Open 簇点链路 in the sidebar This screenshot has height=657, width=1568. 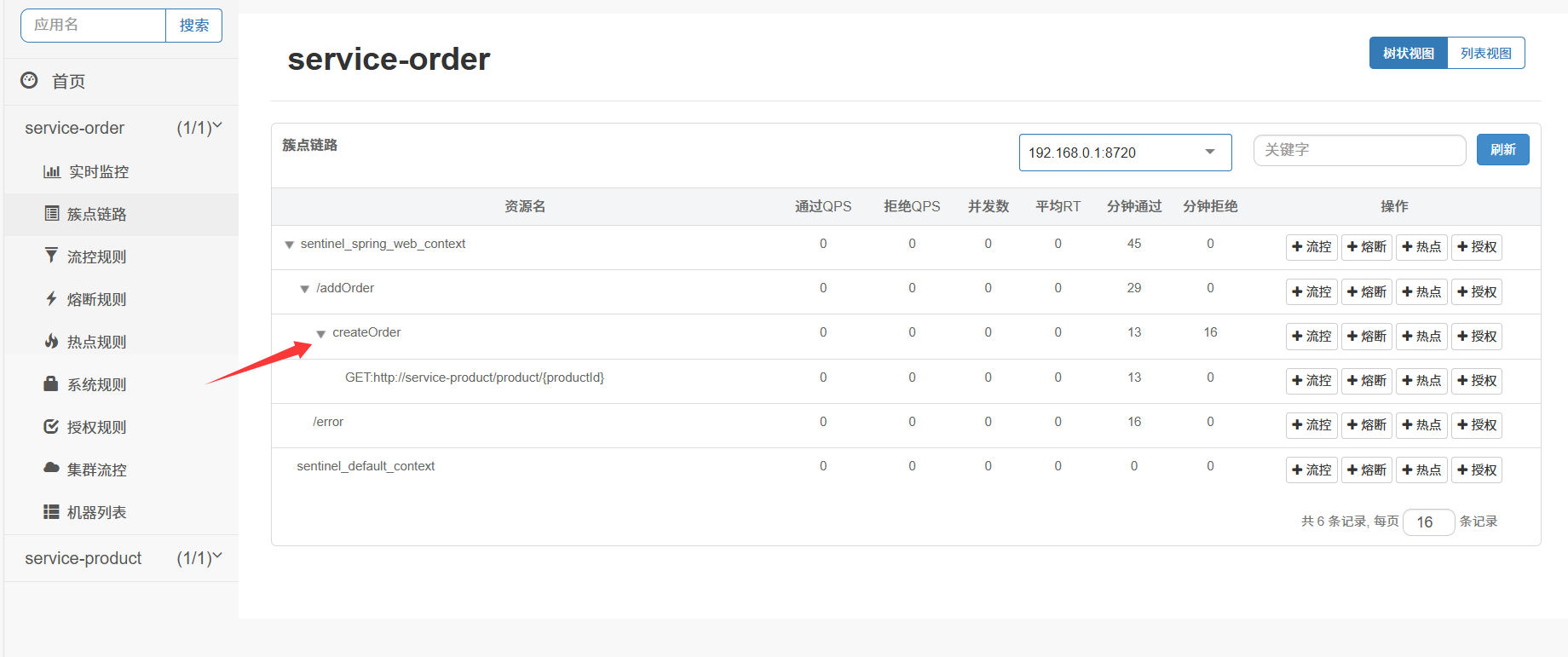point(96,214)
